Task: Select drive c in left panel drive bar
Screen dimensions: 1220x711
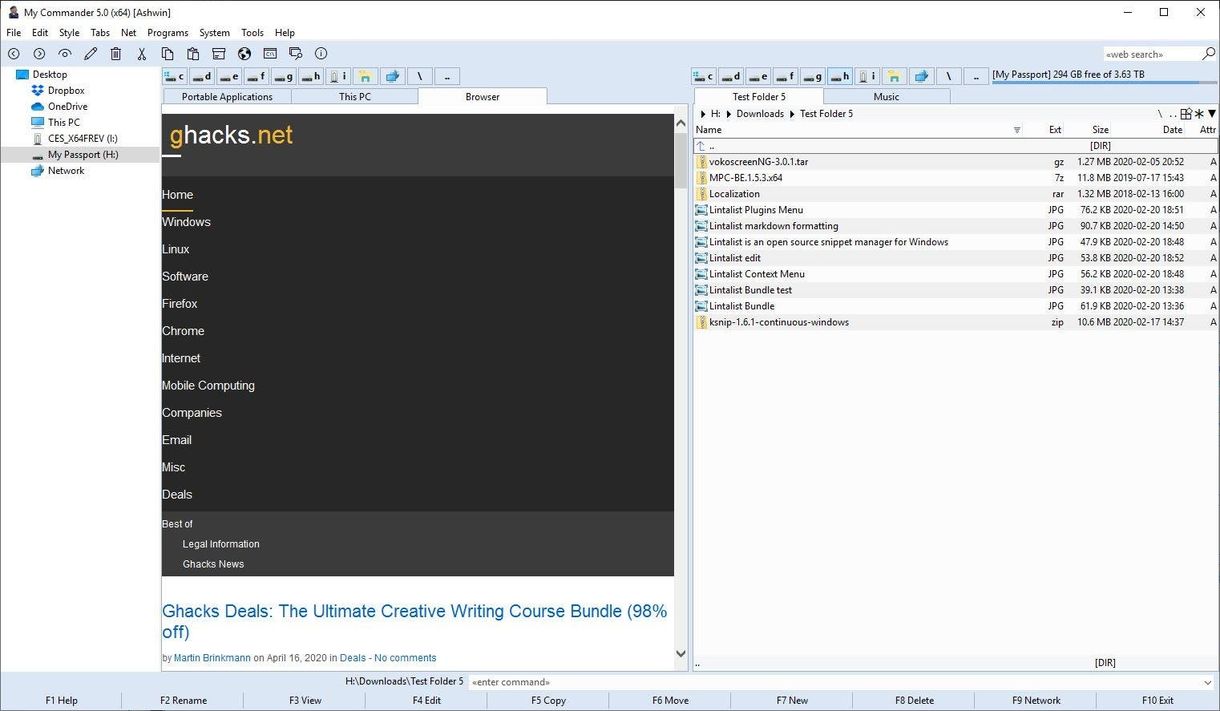Action: click(175, 76)
